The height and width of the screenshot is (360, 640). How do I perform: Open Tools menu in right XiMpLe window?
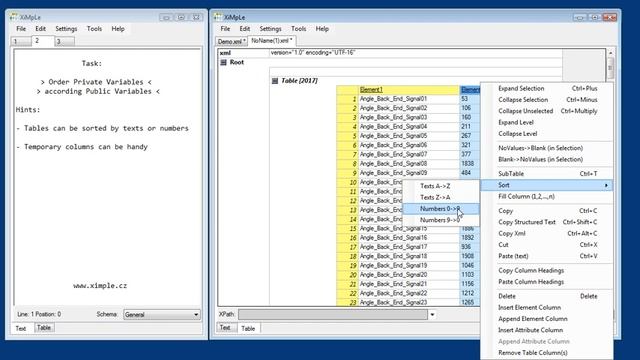[298, 29]
